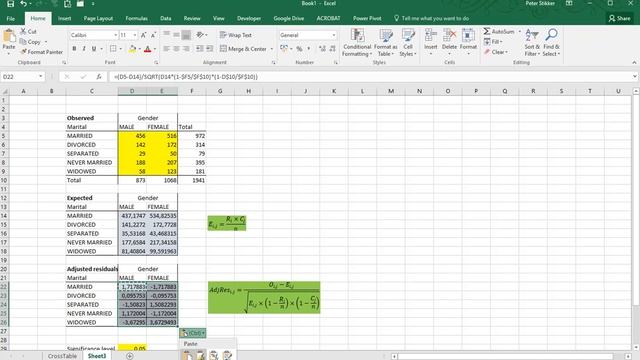Open Sort & Filter options
640x360 pixels.
point(532,42)
